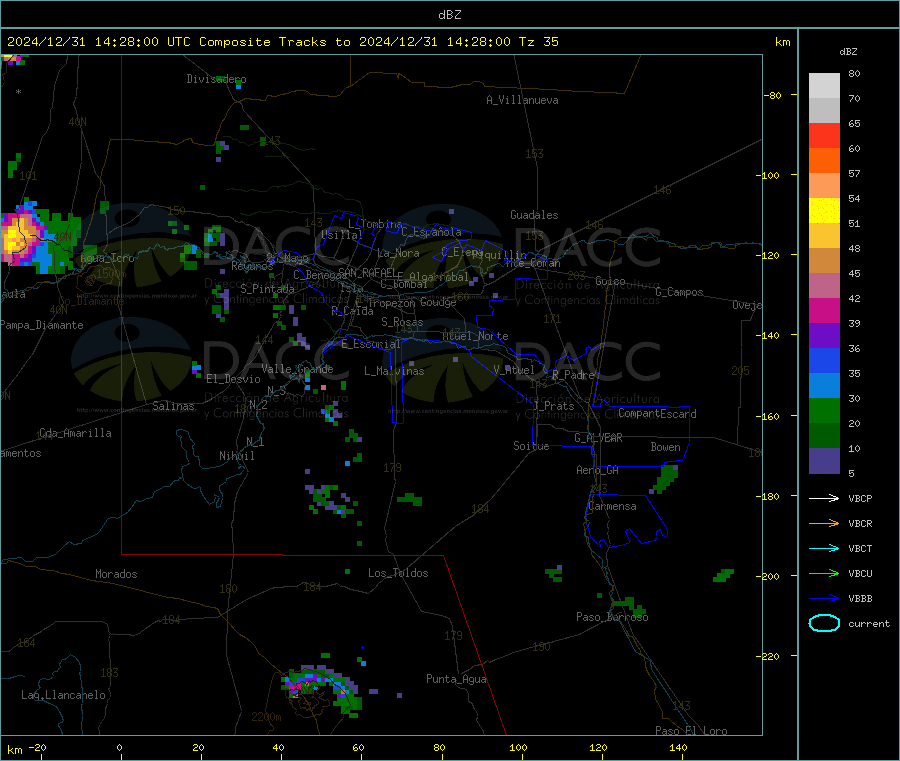Click the CompantEscand map label

657,413
